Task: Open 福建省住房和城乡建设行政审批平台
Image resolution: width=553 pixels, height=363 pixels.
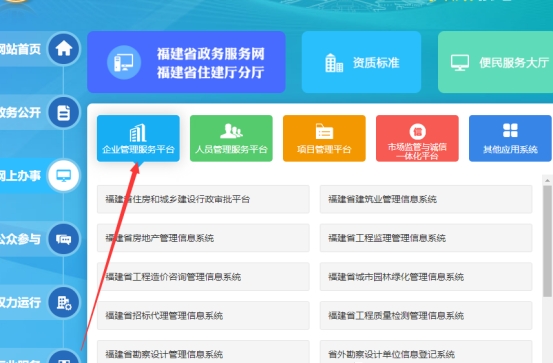Action: point(203,199)
